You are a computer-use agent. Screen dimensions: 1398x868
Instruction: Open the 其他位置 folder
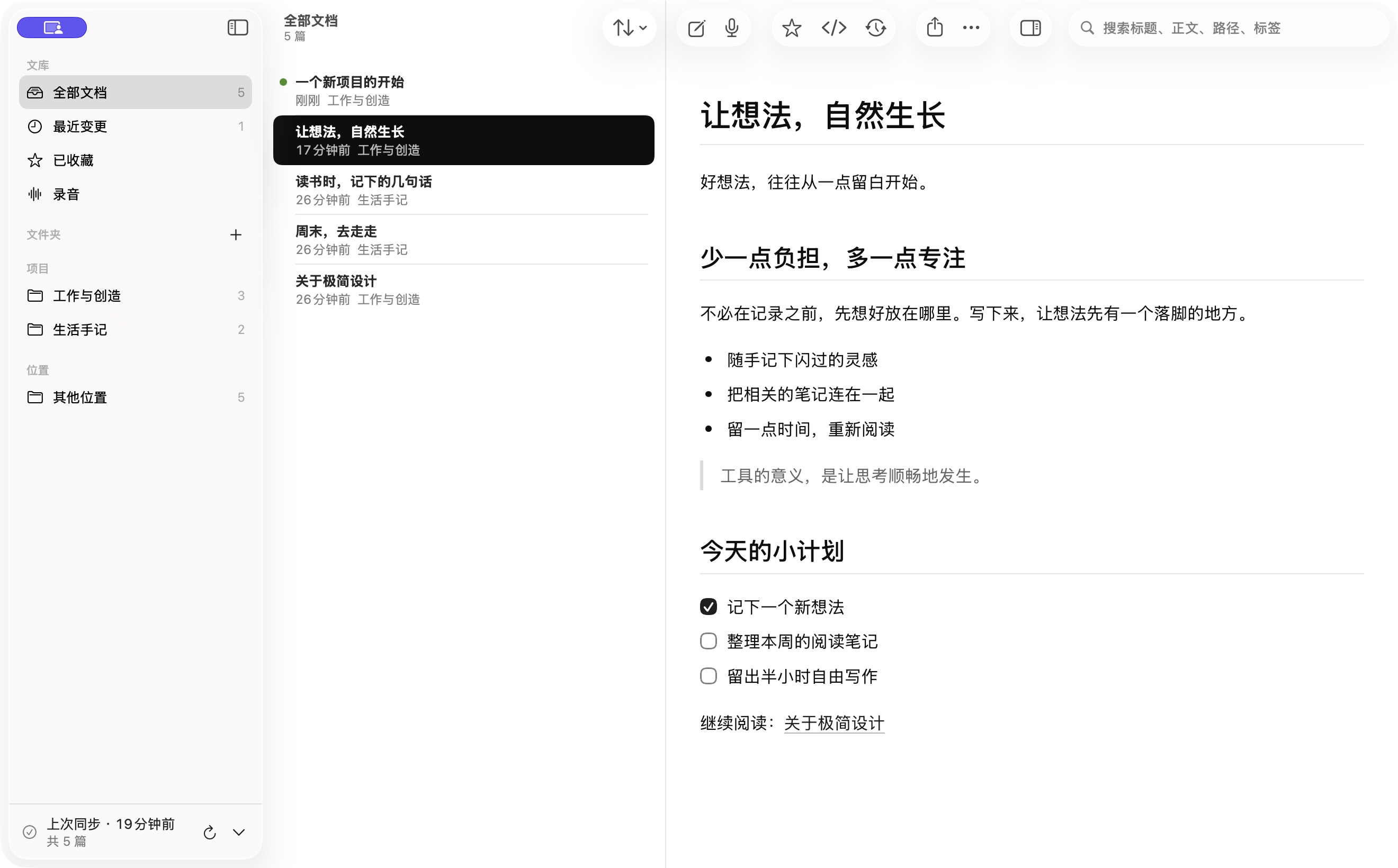point(136,397)
